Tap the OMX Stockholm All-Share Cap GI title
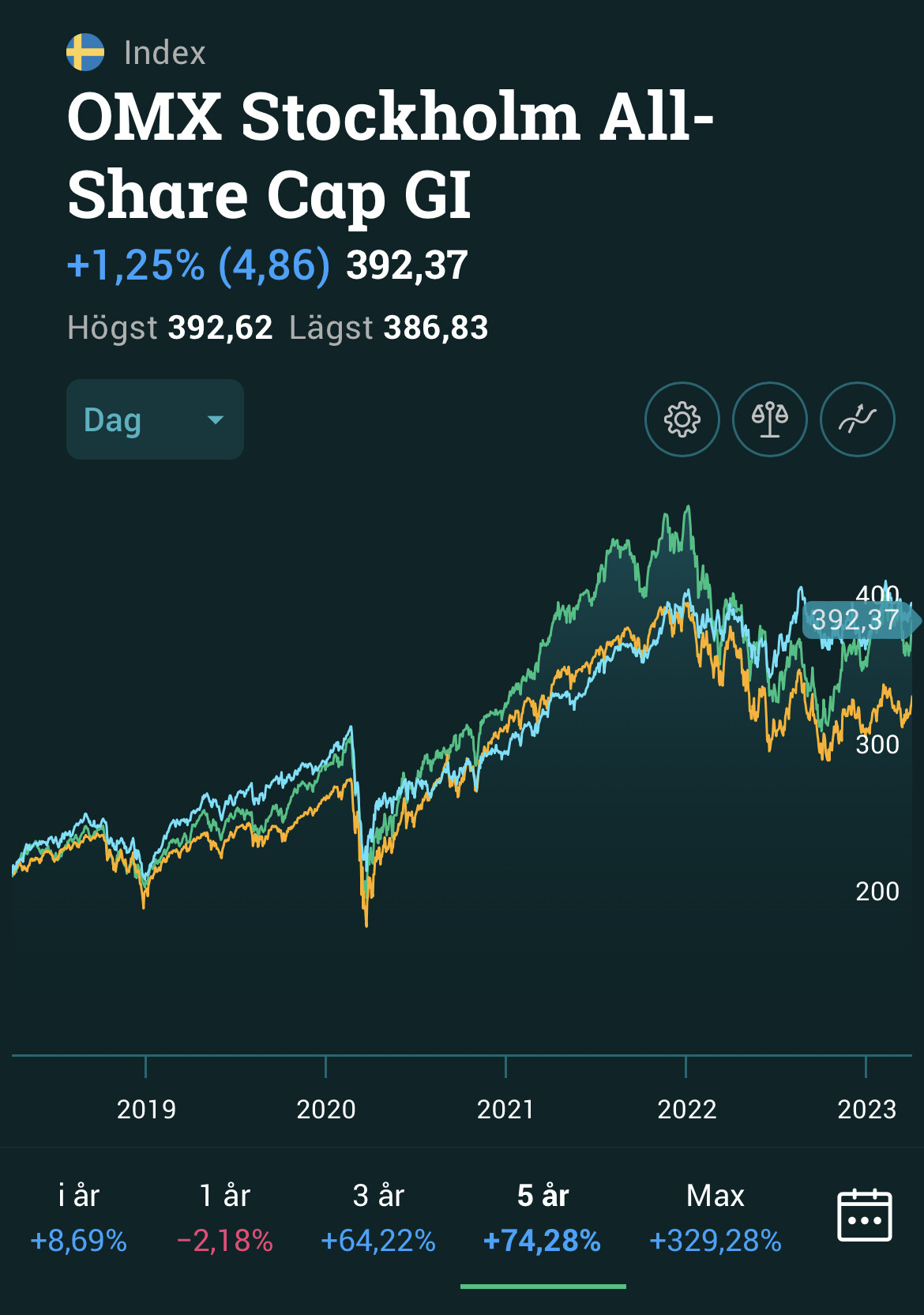 [390, 155]
